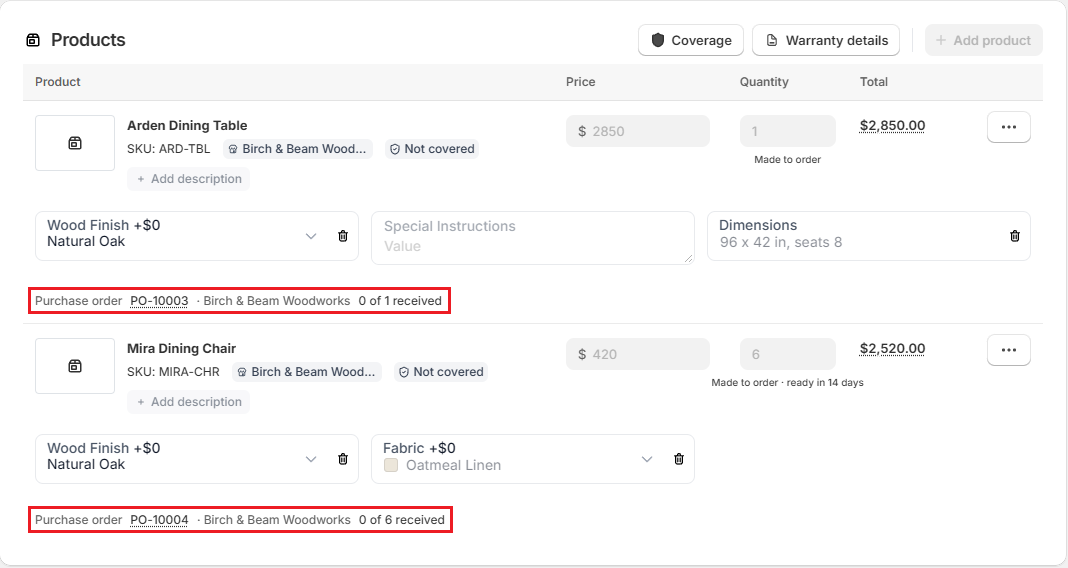The image size is (1068, 568).
Task: Delete the Wood Finish option on Arden Dining Table
Action: (x=343, y=236)
